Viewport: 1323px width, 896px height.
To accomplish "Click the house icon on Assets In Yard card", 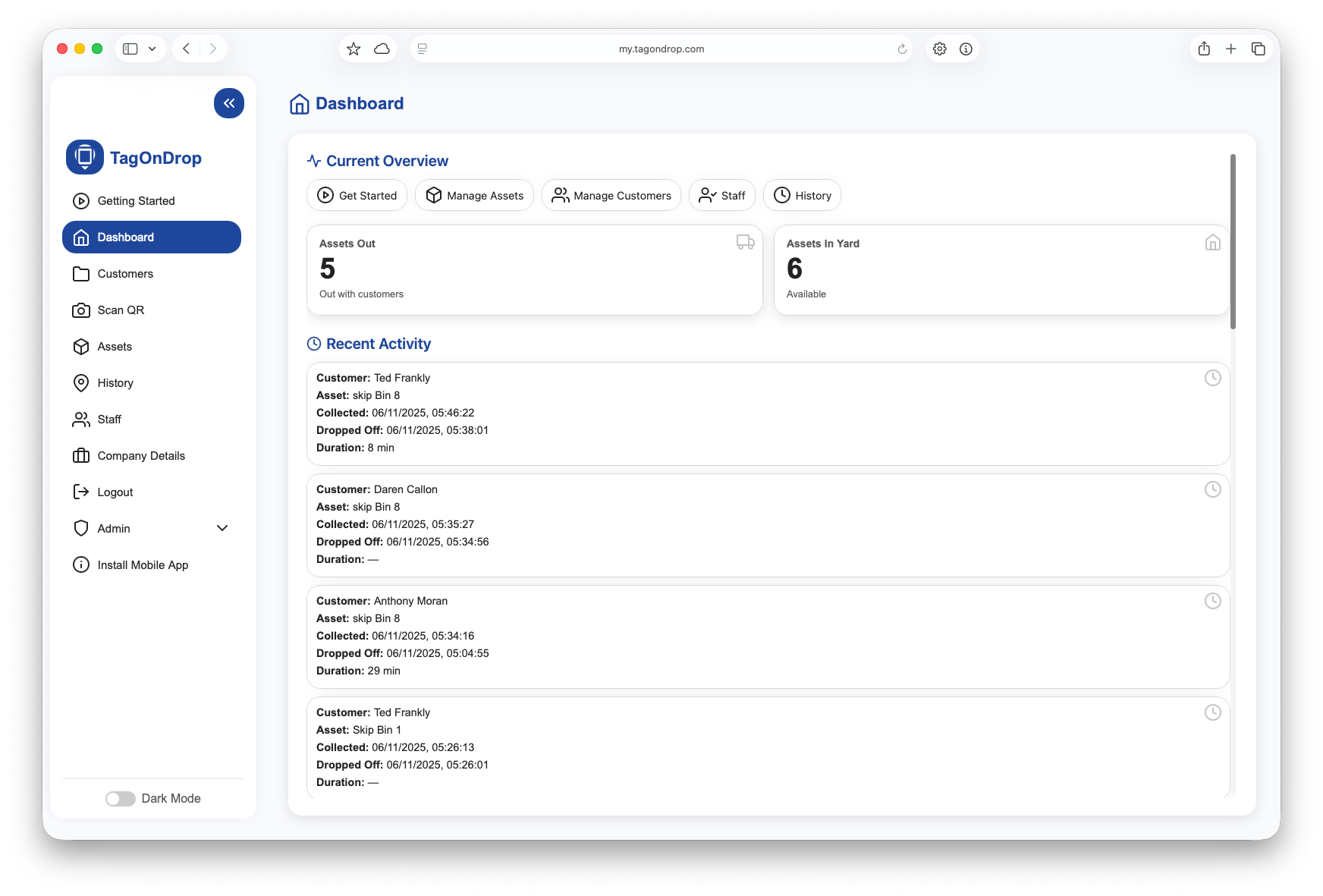I will (1212, 242).
